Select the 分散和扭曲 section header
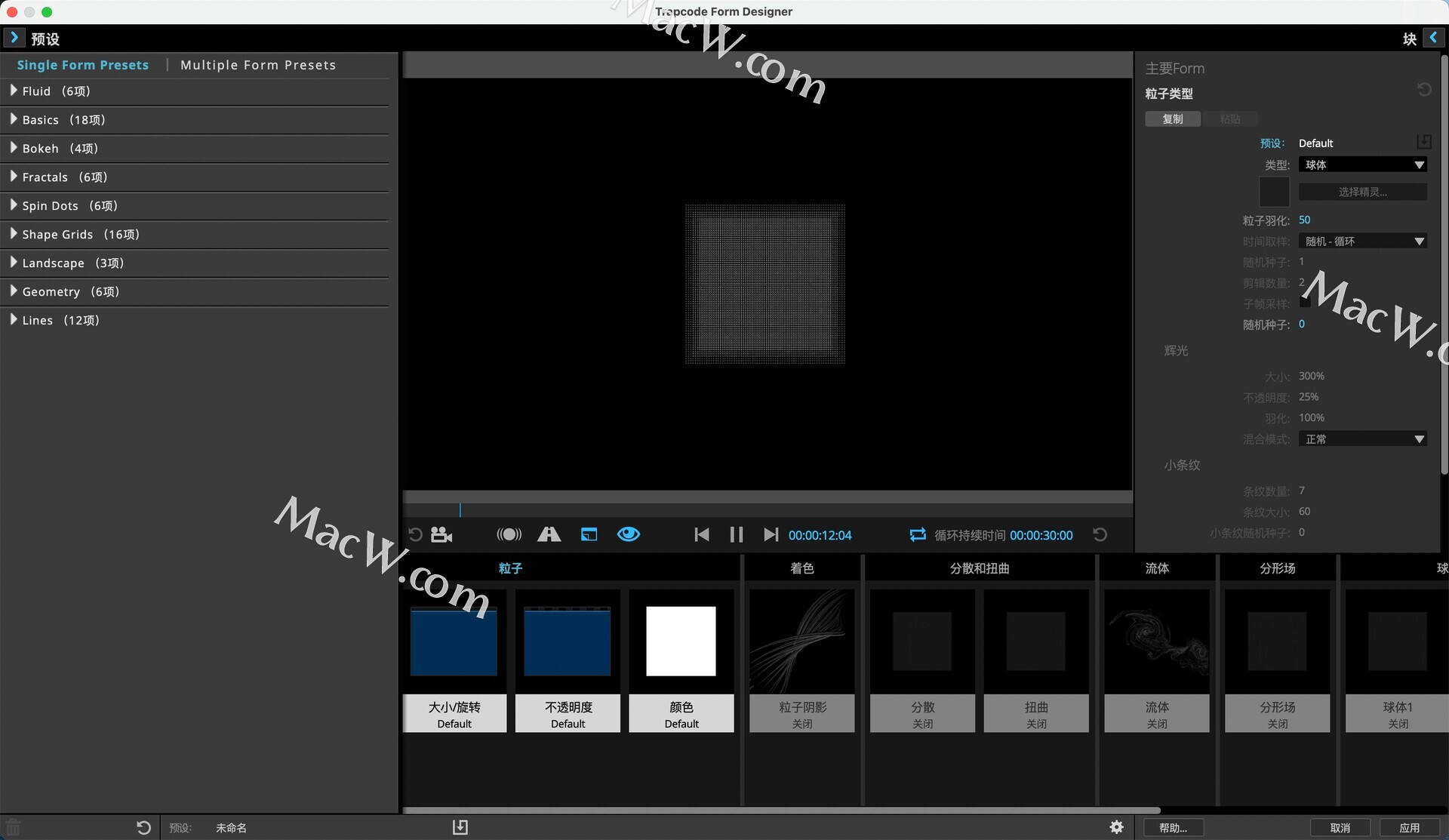Screen dimensions: 1449x840 [980, 568]
